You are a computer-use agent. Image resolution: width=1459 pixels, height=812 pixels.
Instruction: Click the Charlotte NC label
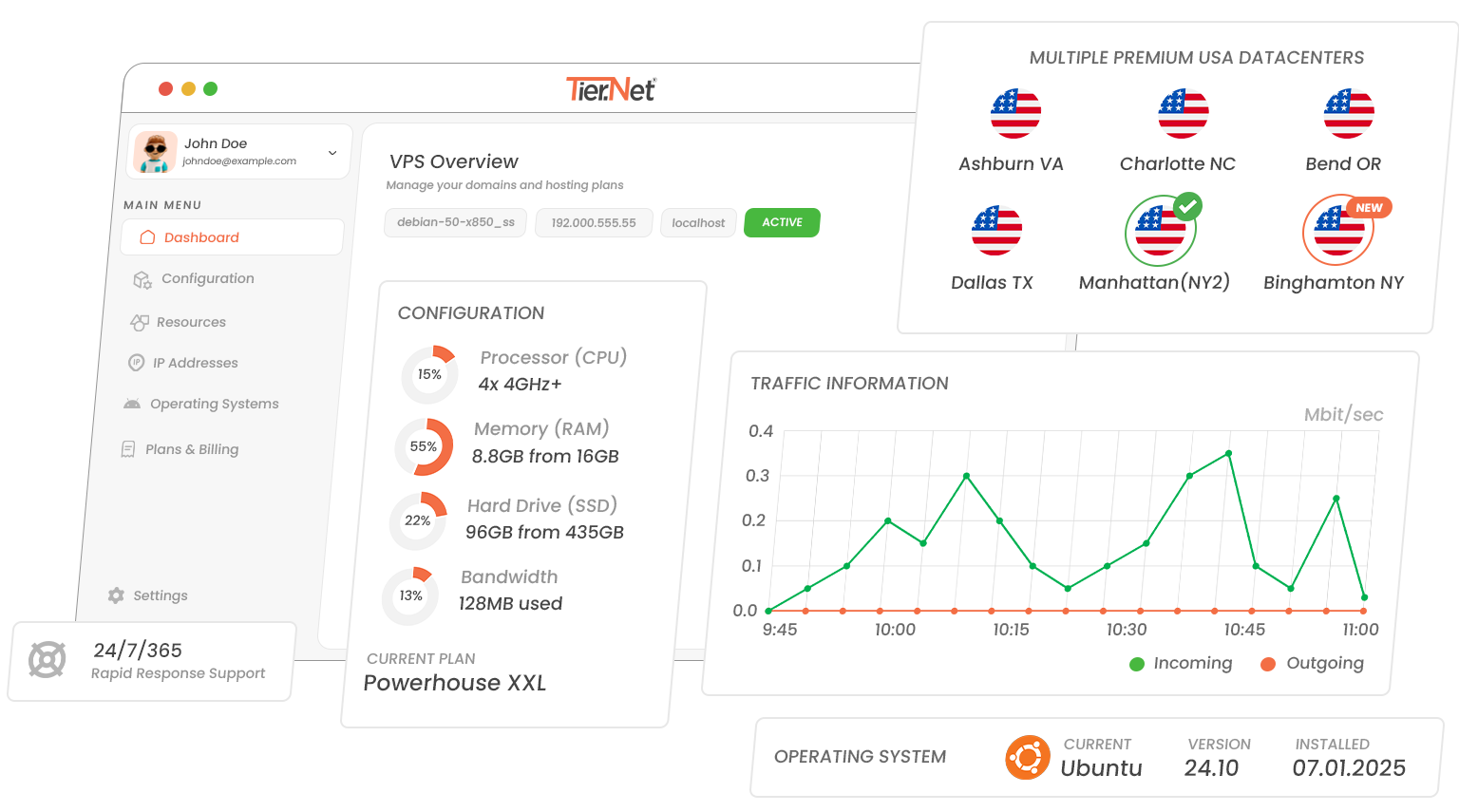click(1178, 164)
